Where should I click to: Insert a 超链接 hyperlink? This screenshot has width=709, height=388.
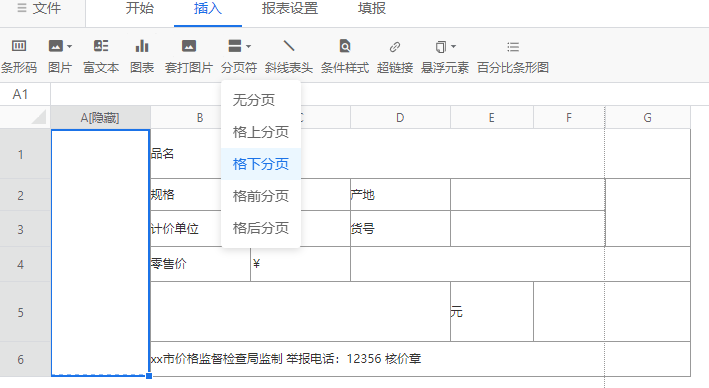[x=395, y=57]
